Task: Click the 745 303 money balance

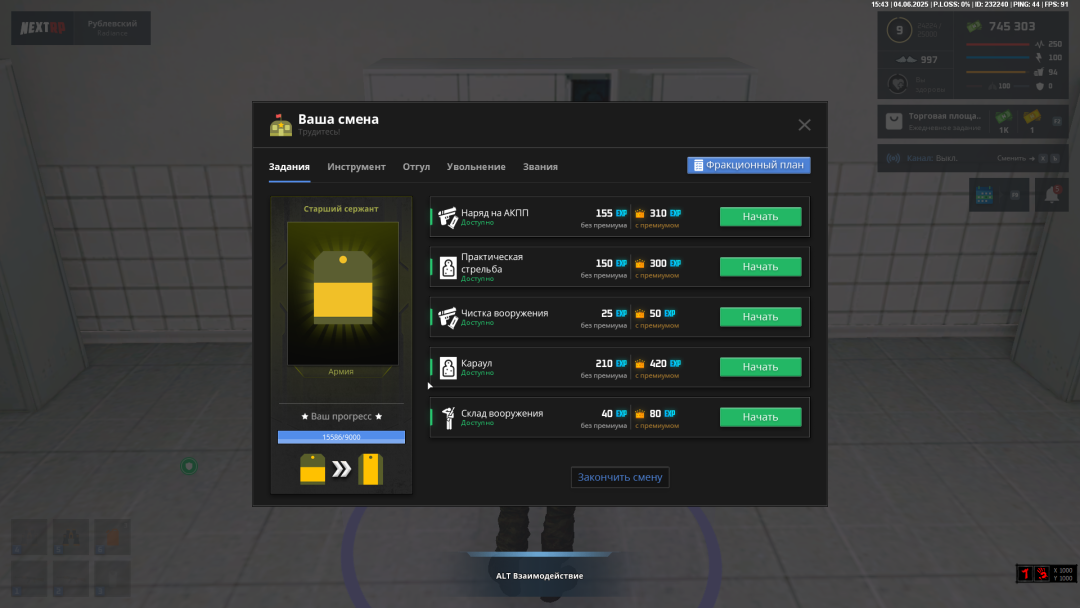Action: (1012, 27)
